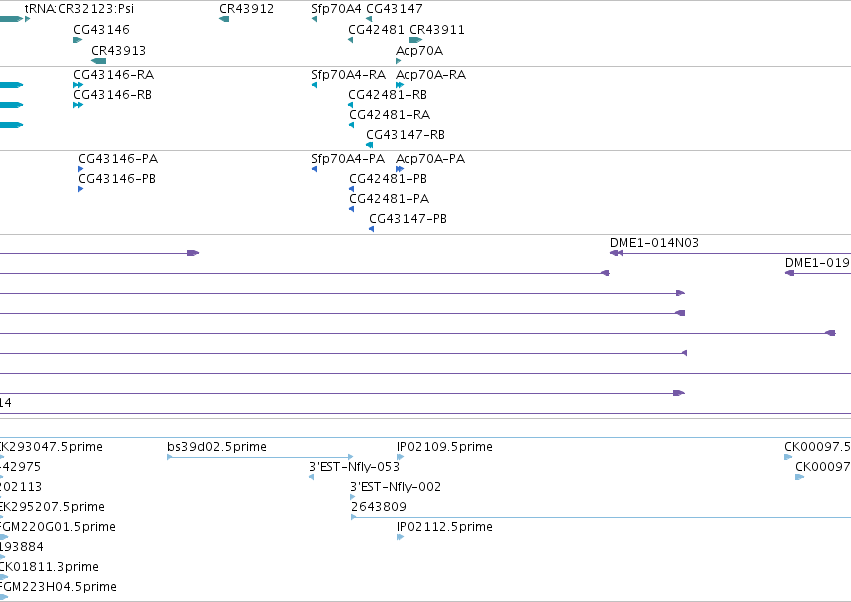Click the DME1-014N03 purple arrowhead

coord(616,253)
